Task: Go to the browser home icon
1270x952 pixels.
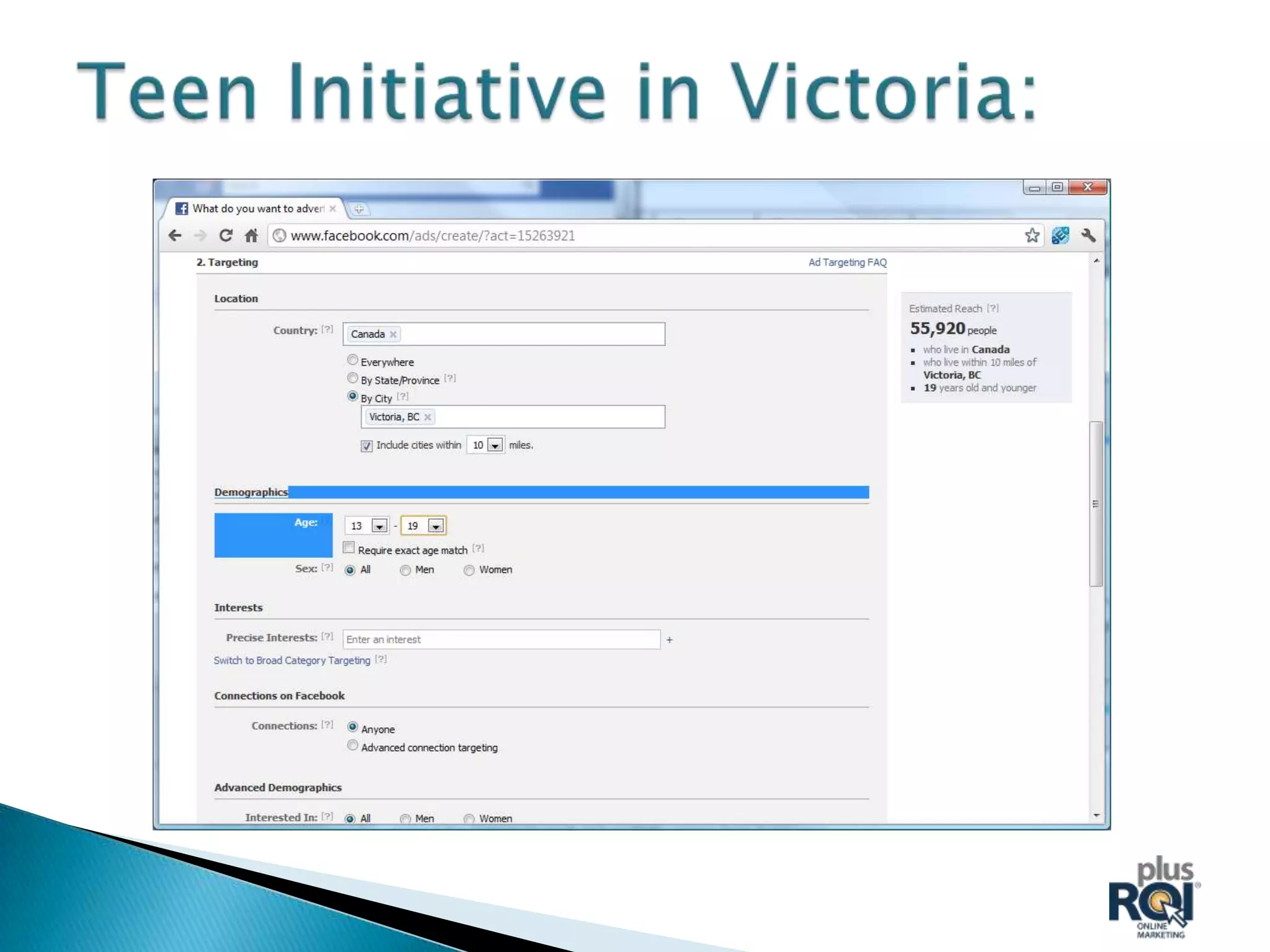Action: [251, 236]
